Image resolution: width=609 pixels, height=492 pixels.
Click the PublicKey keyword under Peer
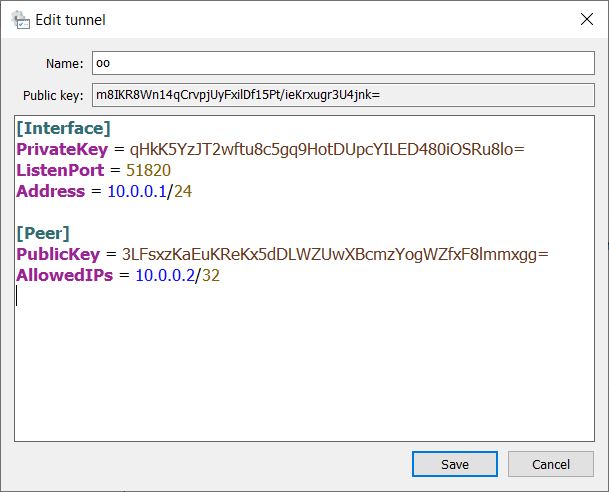[x=56, y=254]
